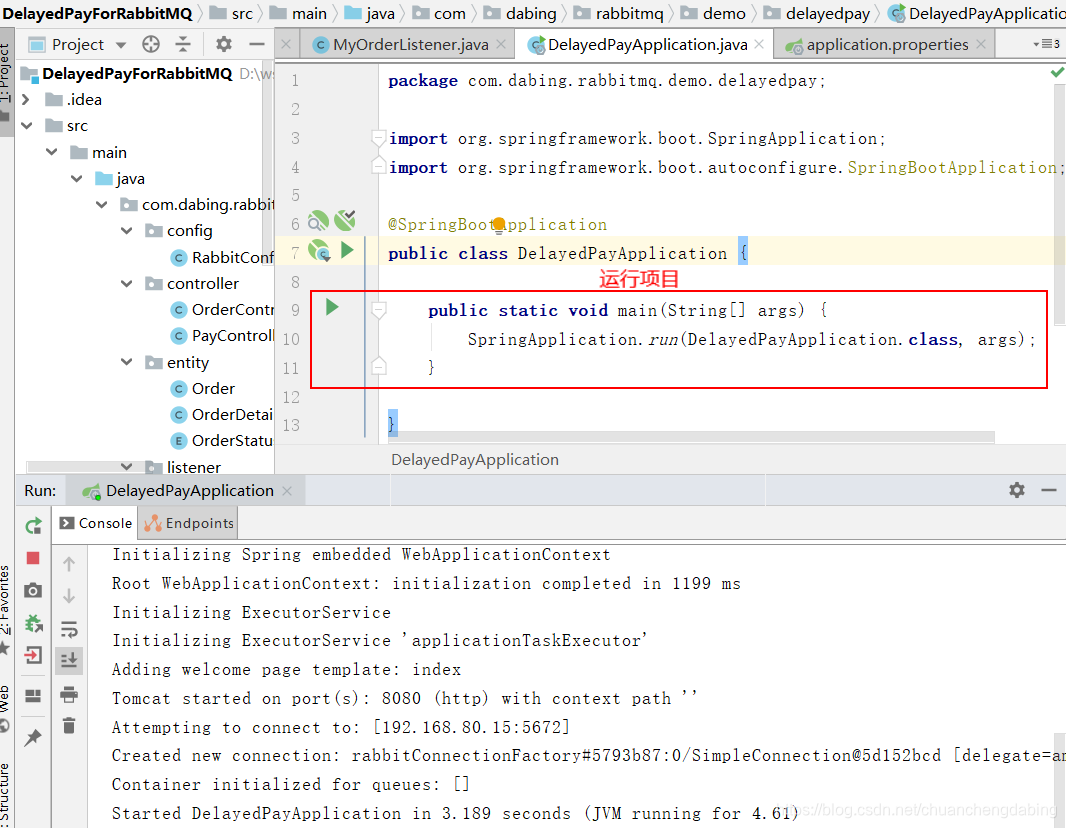Clear all console output with the trash icon

point(69,726)
